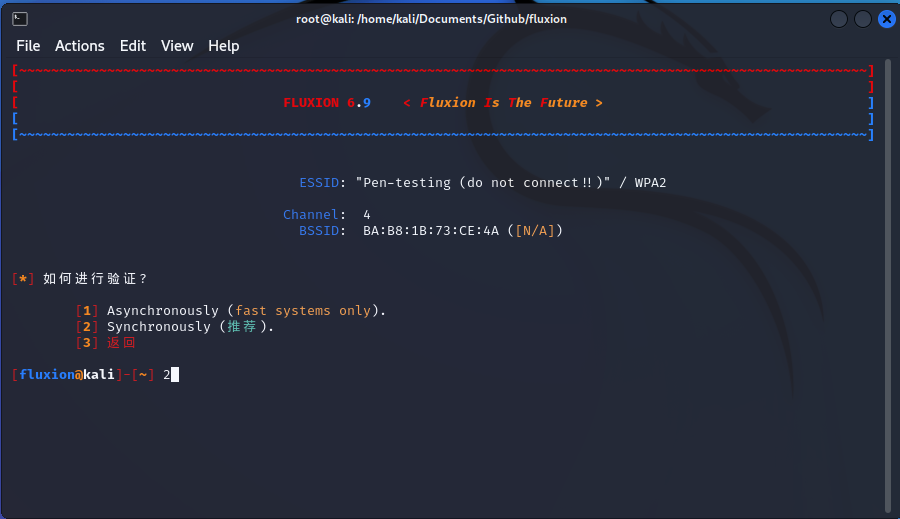Screen dimensions: 900x519
Task: Click the Channel 4 line
Action: [327, 215]
